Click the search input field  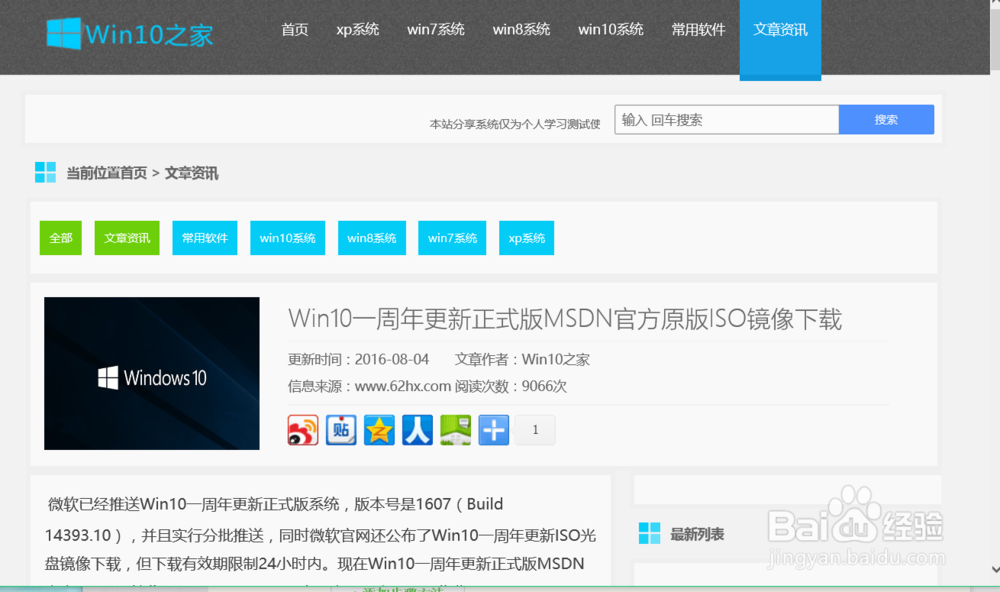[726, 120]
